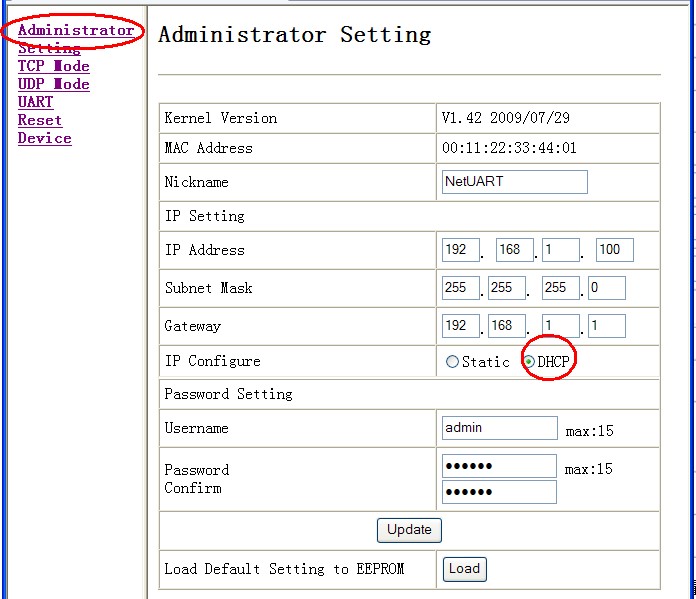This screenshot has width=696, height=599.
Task: Click the last IP Address octet showing 100
Action: point(614,250)
